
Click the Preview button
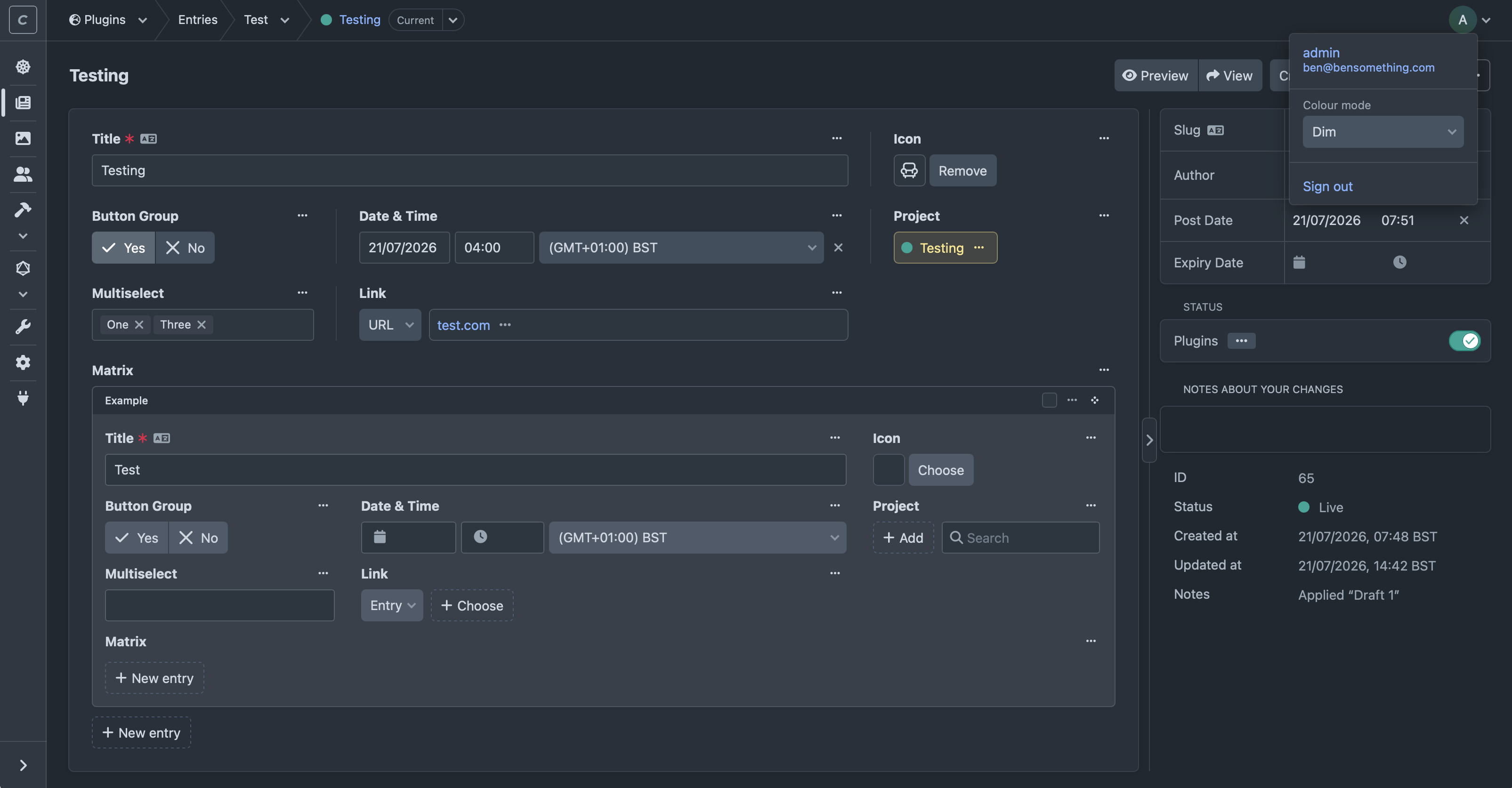point(1155,75)
